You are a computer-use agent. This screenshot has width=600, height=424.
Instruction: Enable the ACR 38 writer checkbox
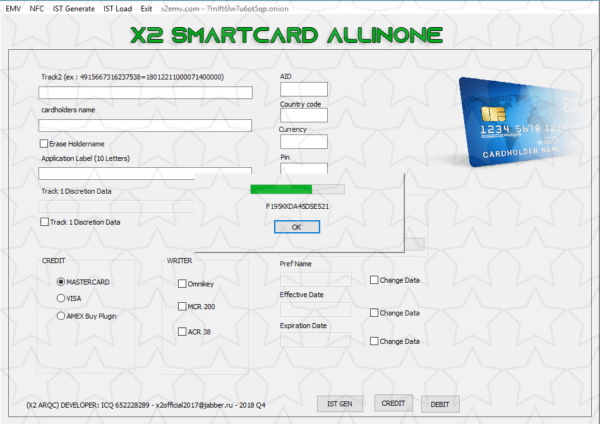[182, 331]
